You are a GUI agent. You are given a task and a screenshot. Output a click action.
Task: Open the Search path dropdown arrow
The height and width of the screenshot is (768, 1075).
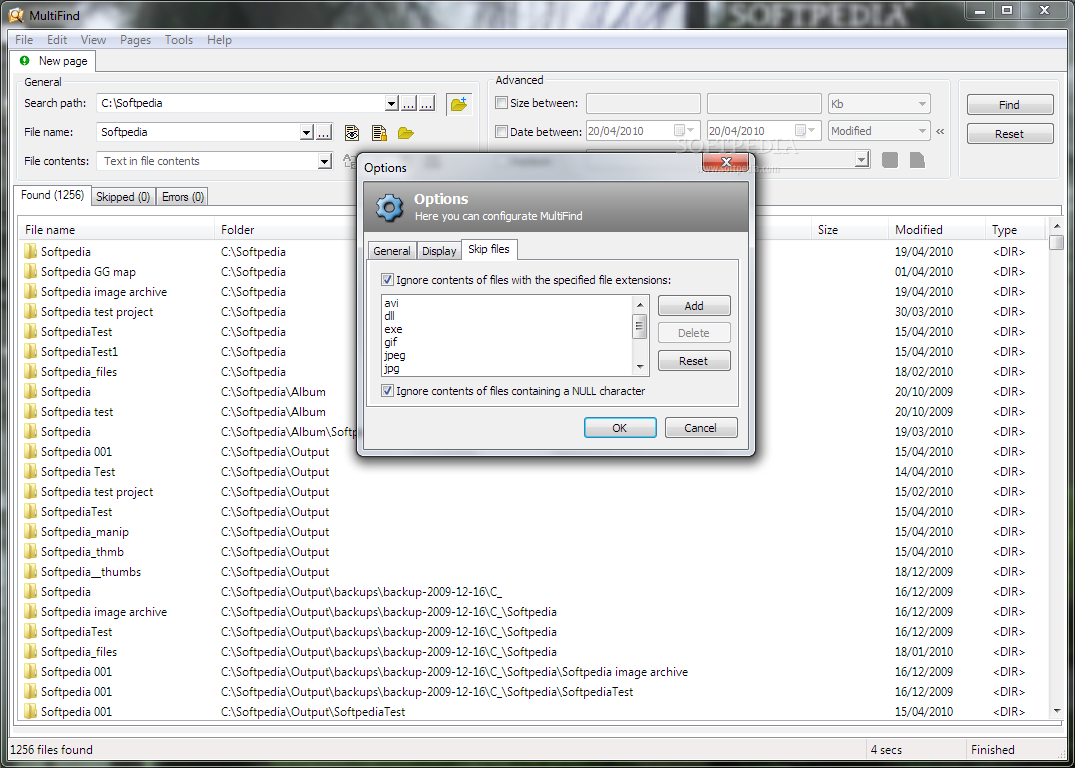(391, 104)
